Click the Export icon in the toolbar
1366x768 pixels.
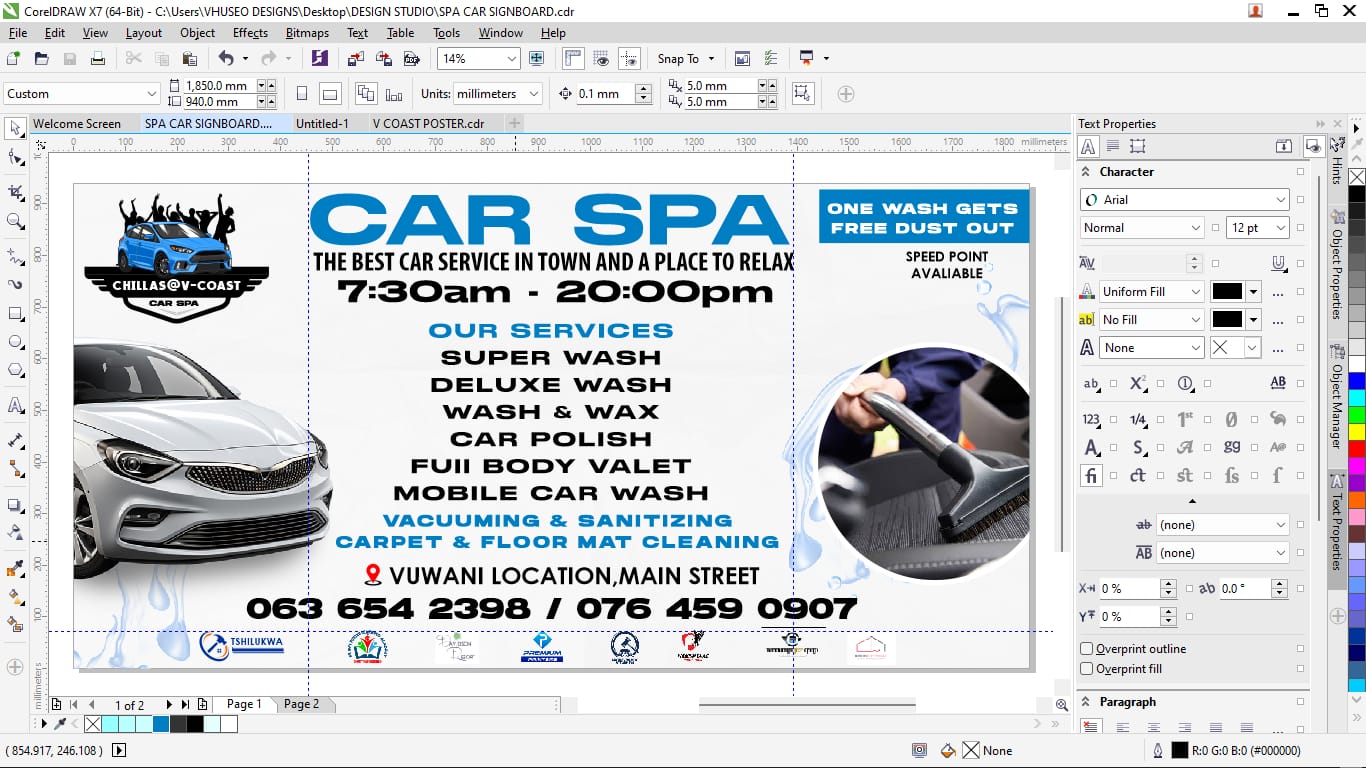pyautogui.click(x=382, y=59)
